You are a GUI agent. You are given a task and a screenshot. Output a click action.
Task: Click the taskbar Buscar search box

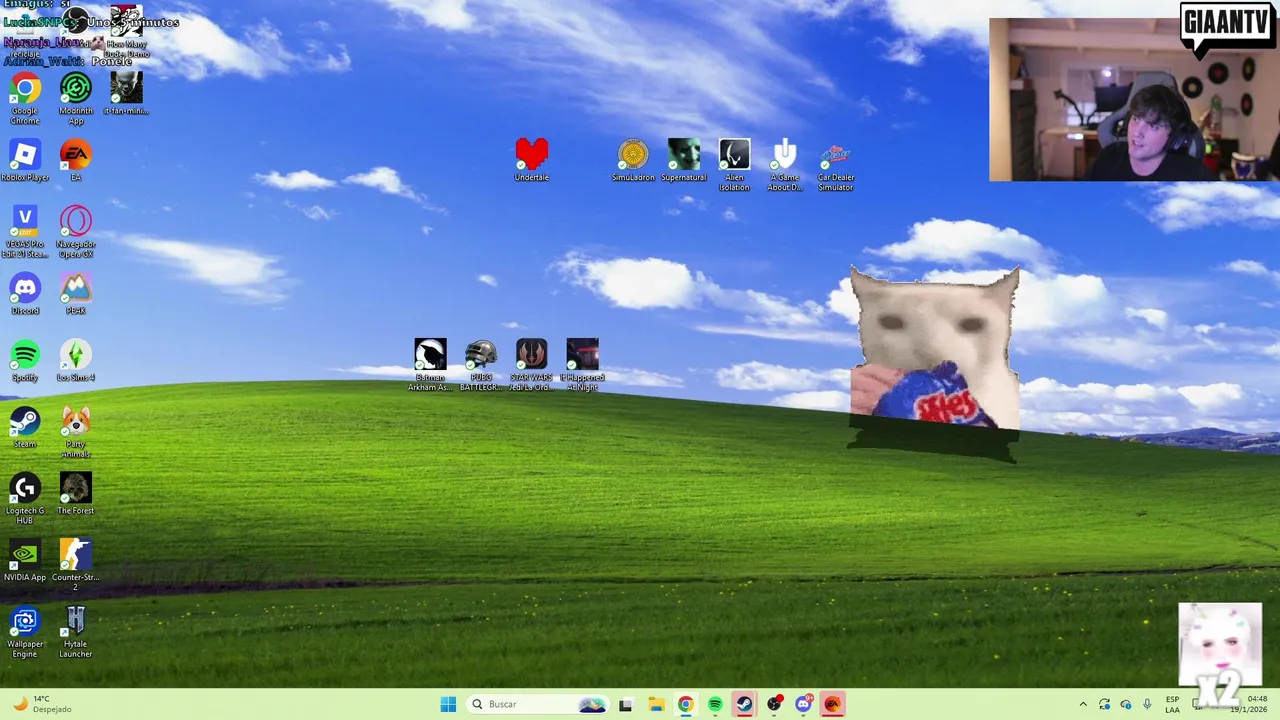click(537, 704)
